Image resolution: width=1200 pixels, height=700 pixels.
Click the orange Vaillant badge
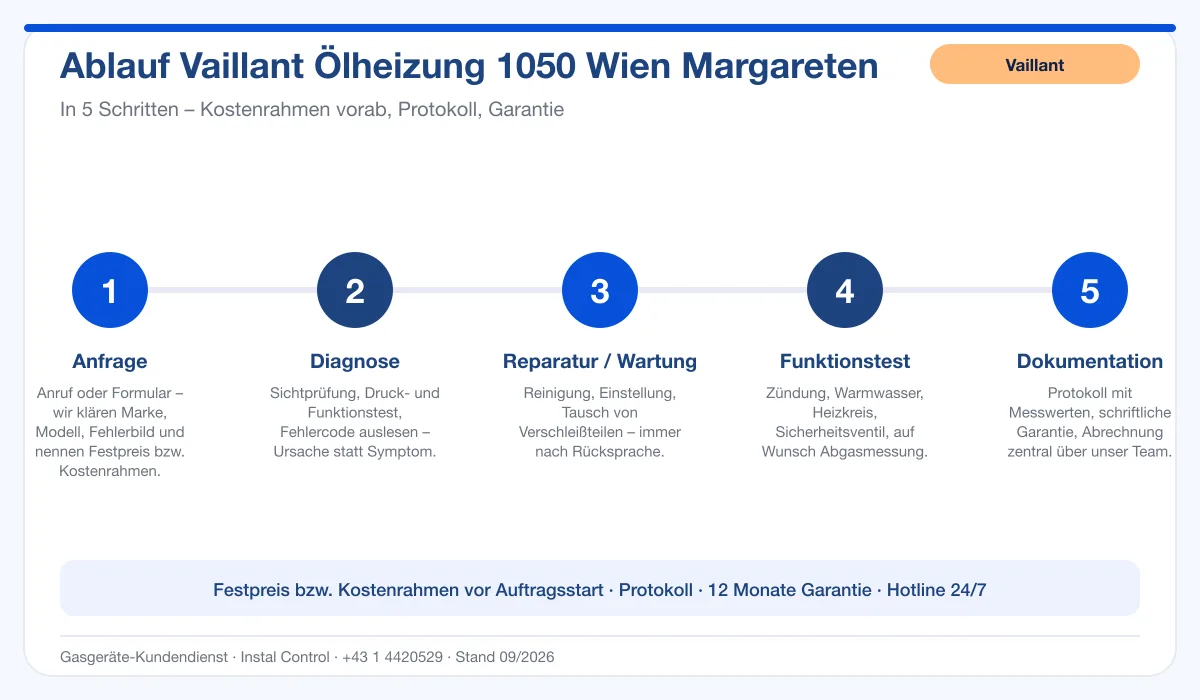[x=1035, y=64]
